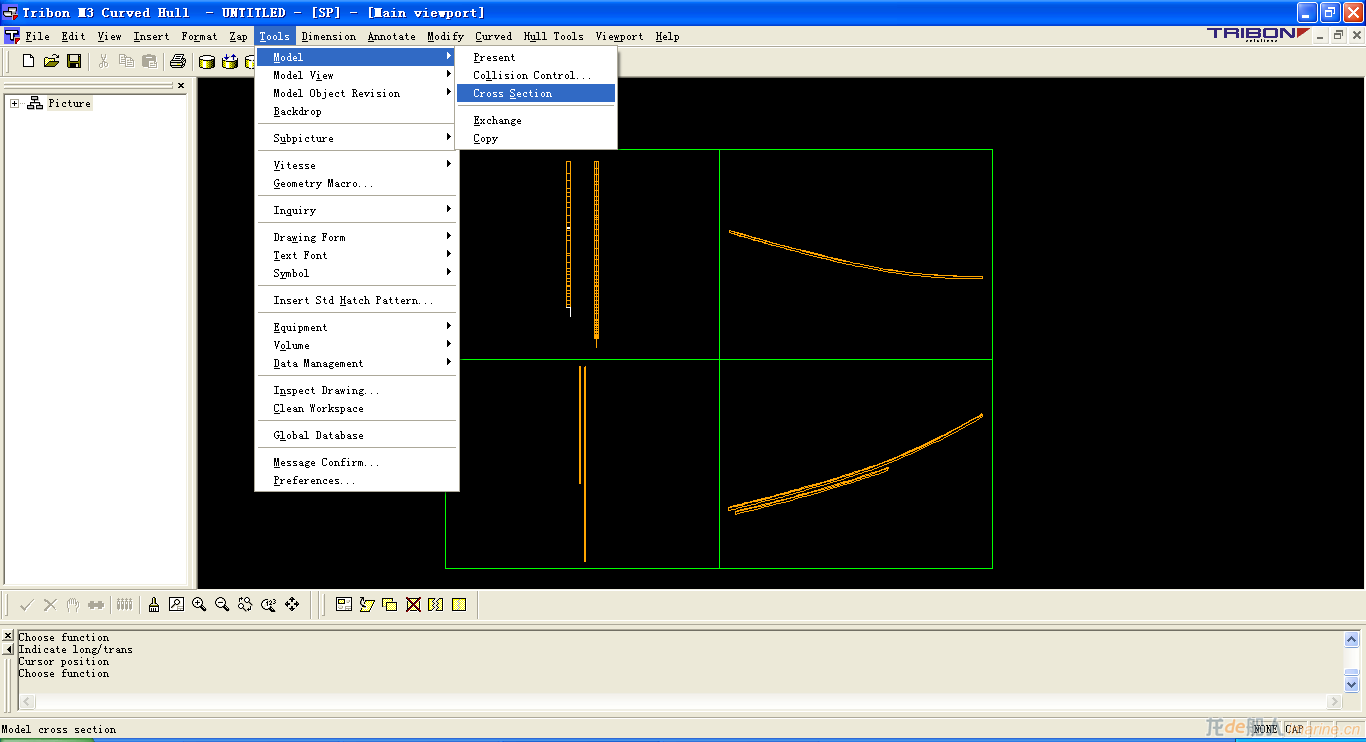
Task: Open a drawing using the folder icon
Action: (x=51, y=61)
